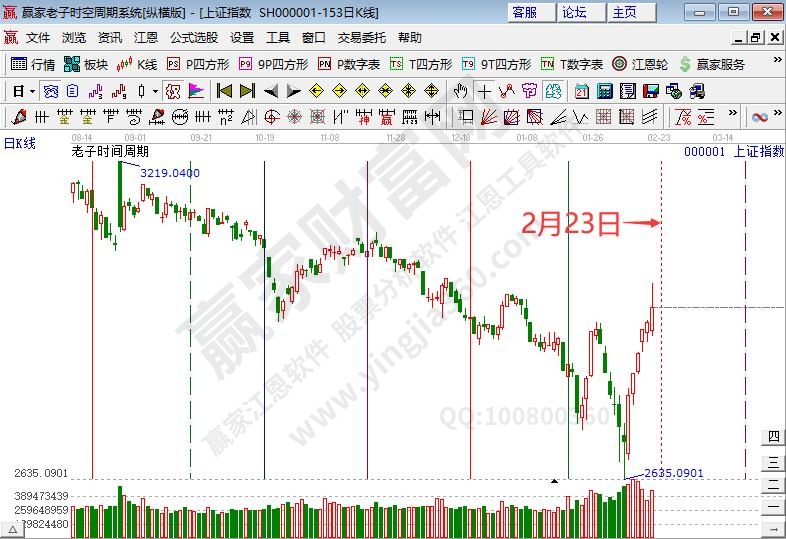
Task: Select the percent retracement line tool
Action: coord(683,117)
